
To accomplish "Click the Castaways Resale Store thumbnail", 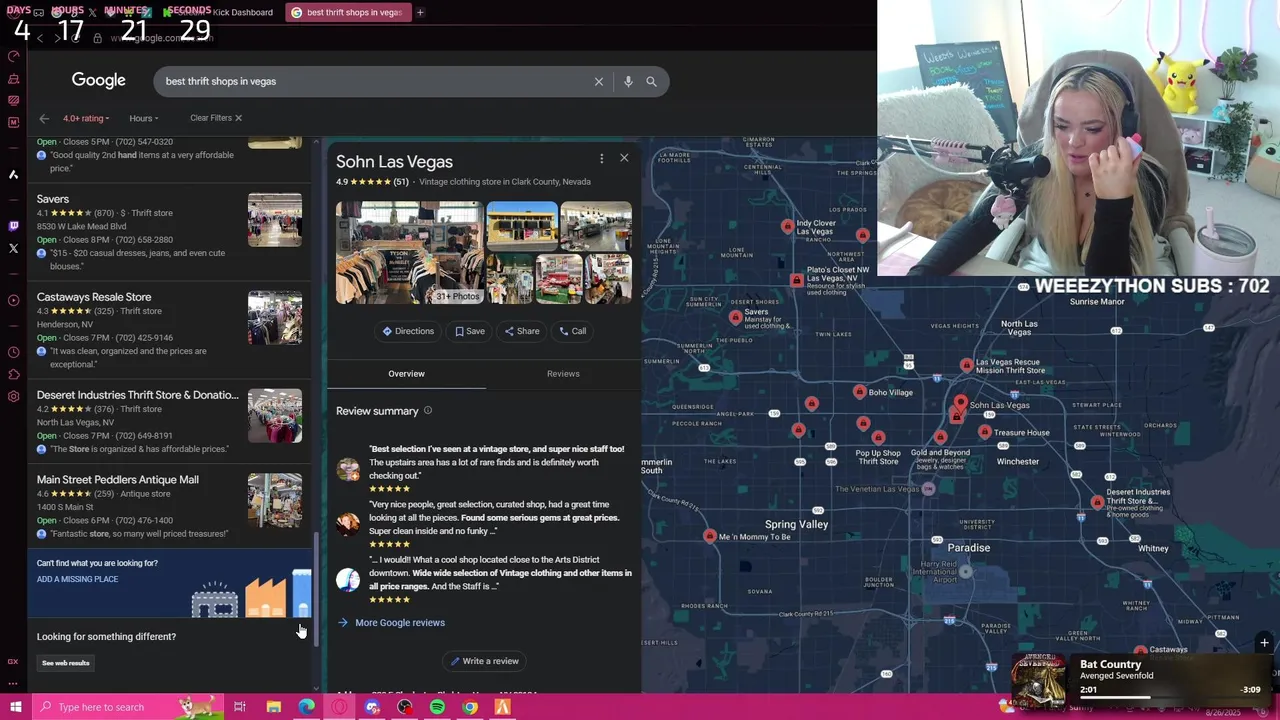I will point(275,318).
